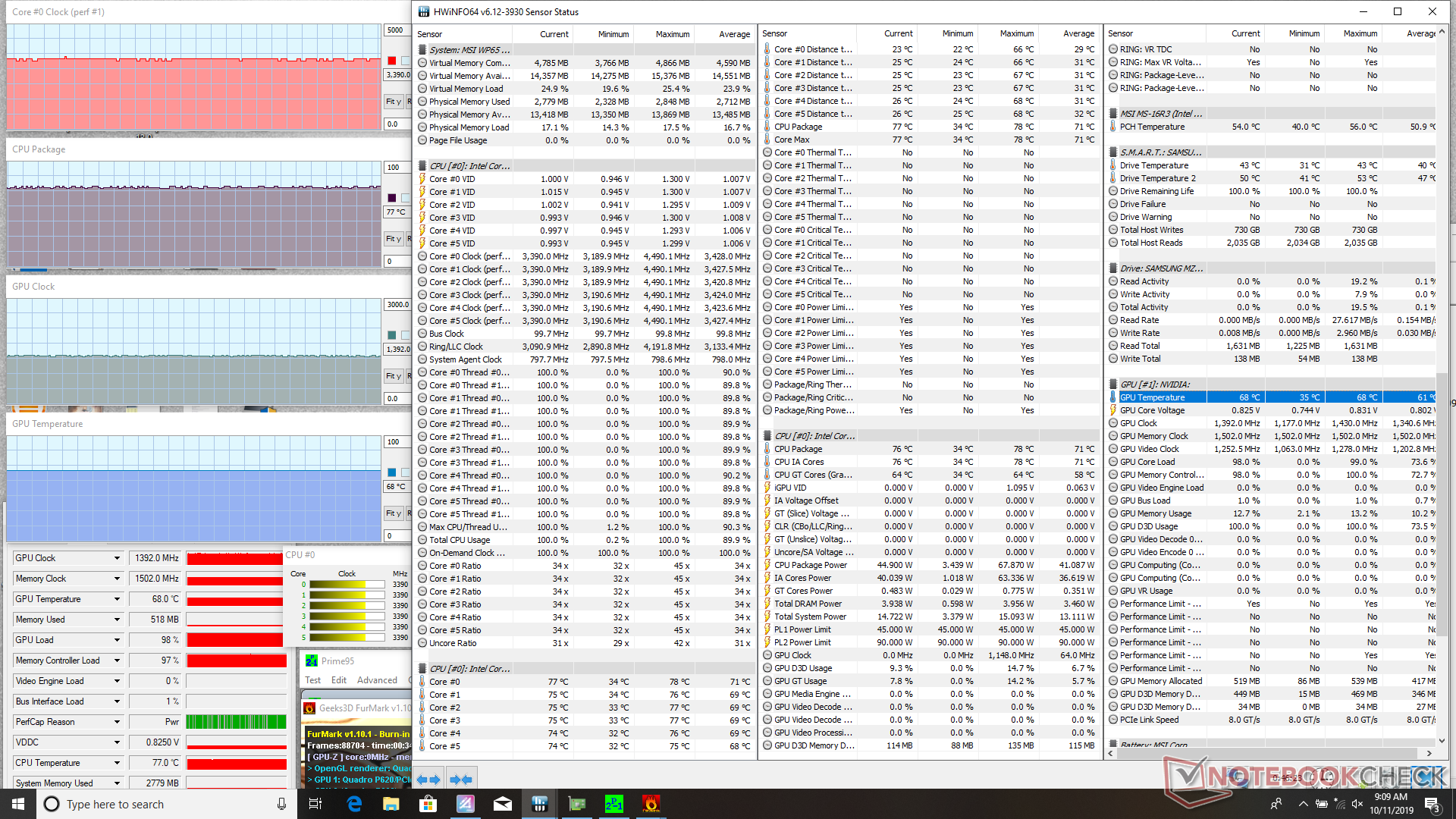Click Fit y in CPU Package graph
1456x819 pixels.
[393, 239]
